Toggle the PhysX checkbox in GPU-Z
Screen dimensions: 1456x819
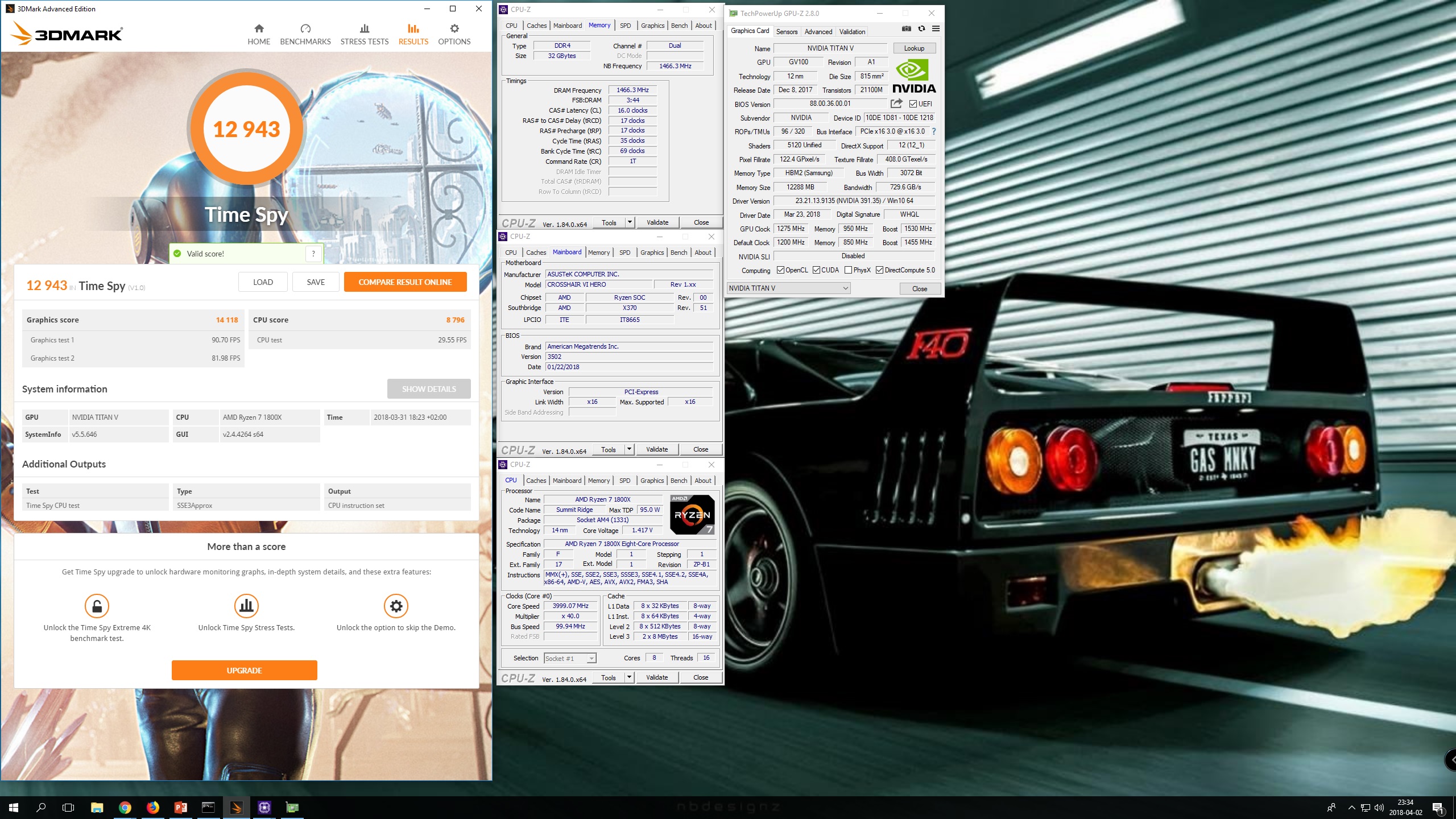tap(848, 270)
